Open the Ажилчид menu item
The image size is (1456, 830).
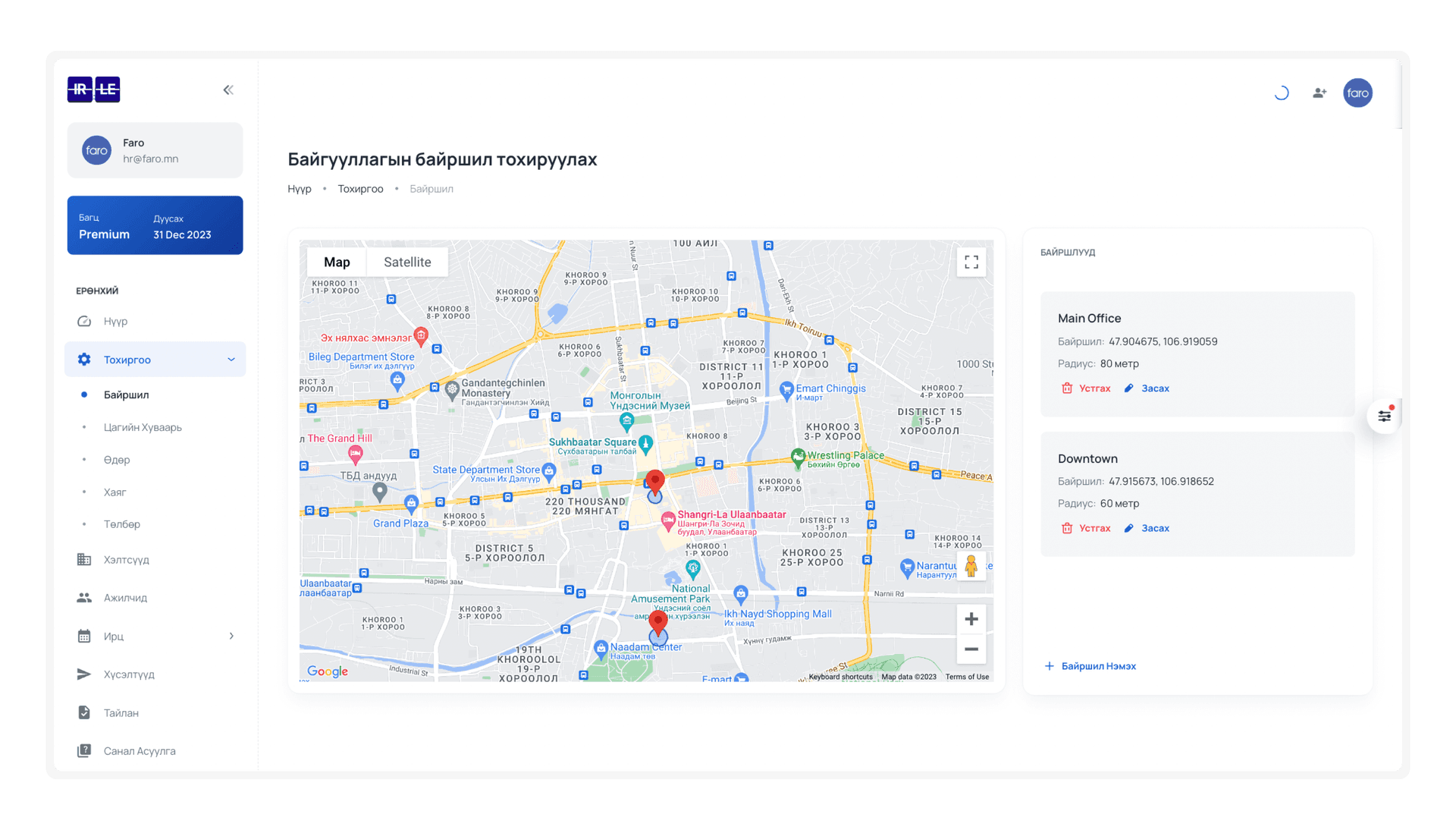coord(125,598)
